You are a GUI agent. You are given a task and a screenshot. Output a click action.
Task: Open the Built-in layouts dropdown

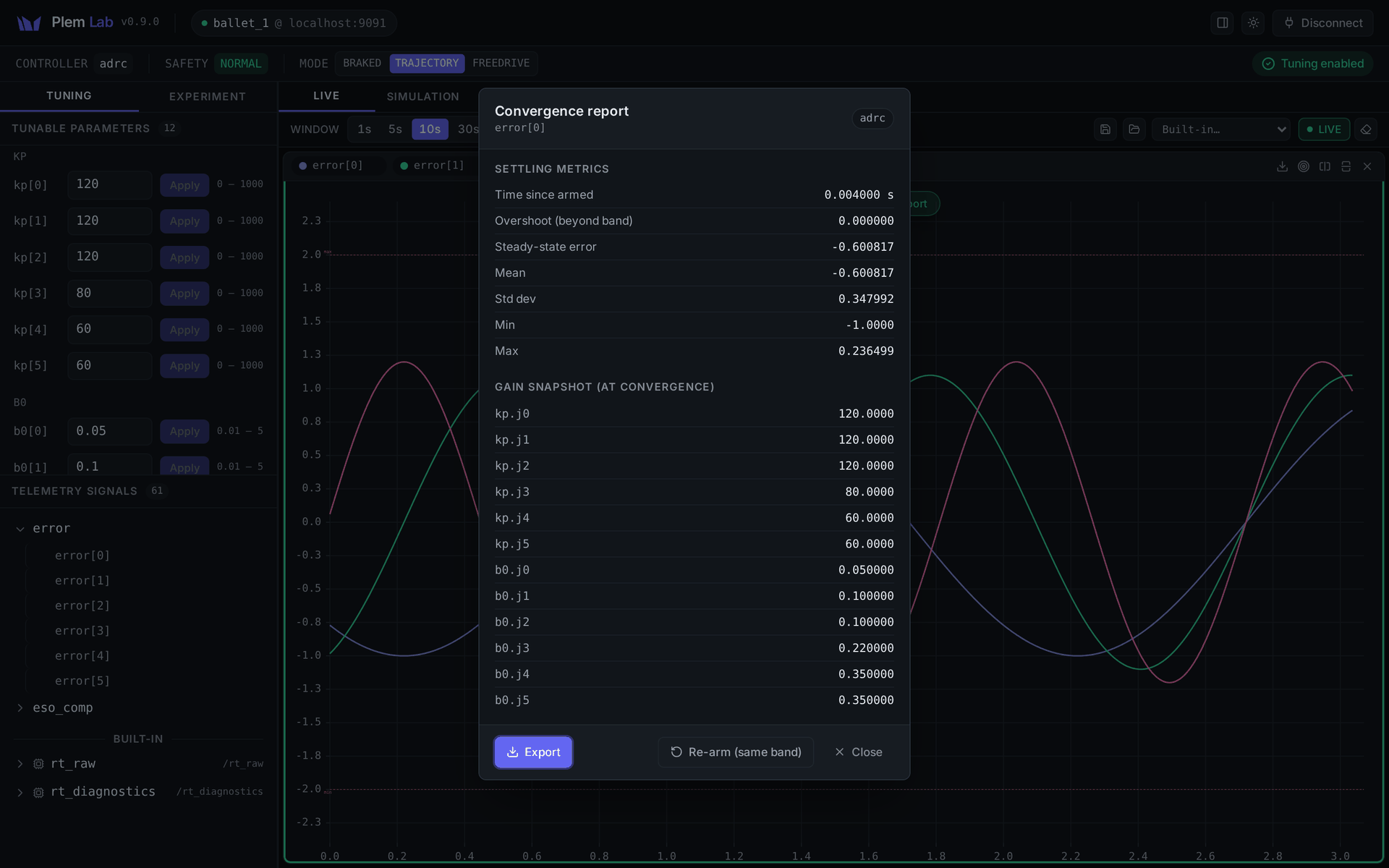(1220, 129)
